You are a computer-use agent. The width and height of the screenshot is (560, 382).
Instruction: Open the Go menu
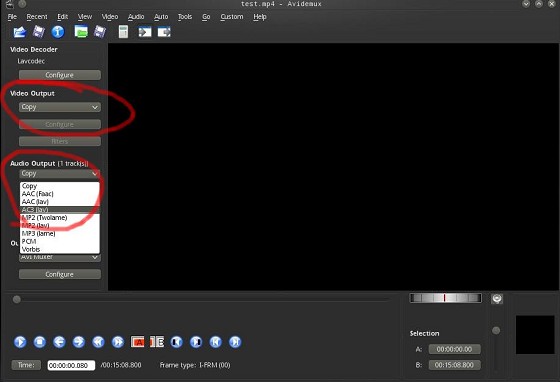click(x=206, y=17)
